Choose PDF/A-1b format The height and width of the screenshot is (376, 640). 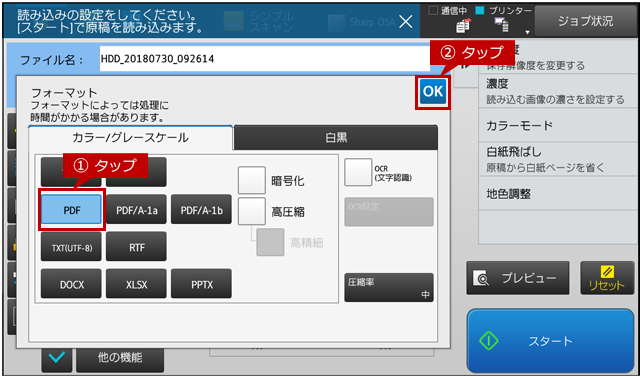click(201, 210)
